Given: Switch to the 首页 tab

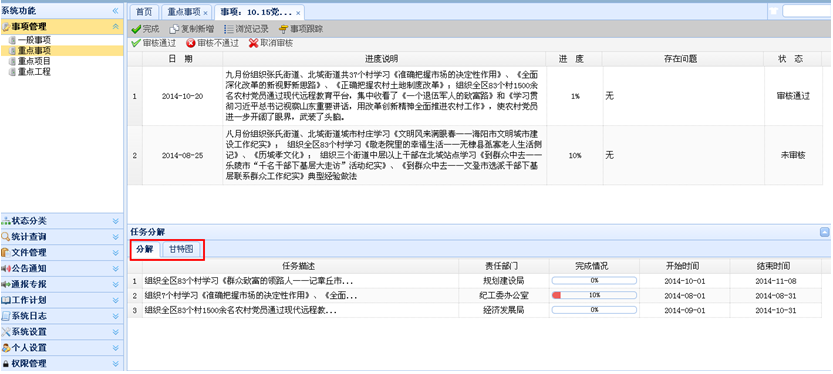Looking at the screenshot, I should pyautogui.click(x=144, y=12).
